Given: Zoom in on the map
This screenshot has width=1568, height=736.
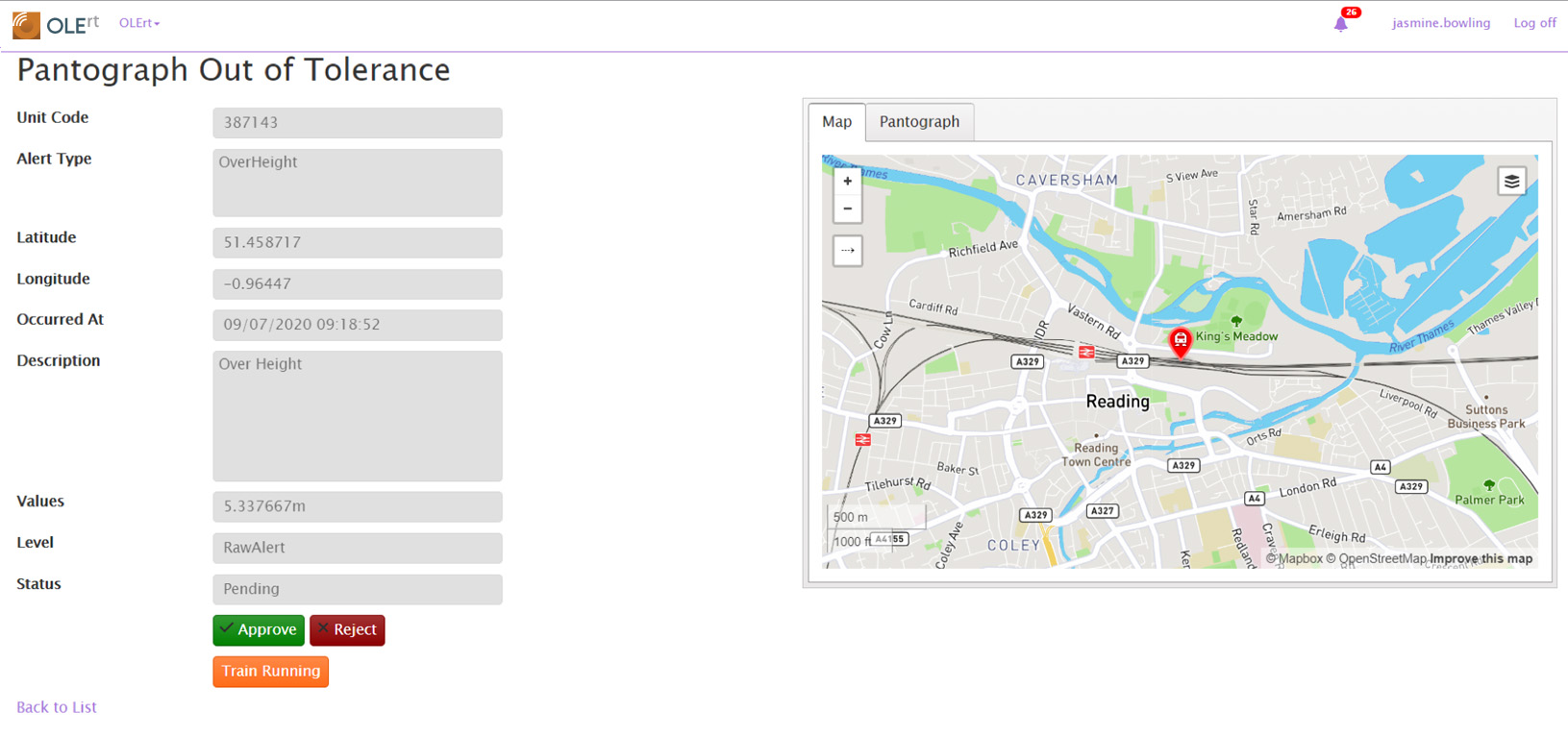Looking at the screenshot, I should (847, 182).
